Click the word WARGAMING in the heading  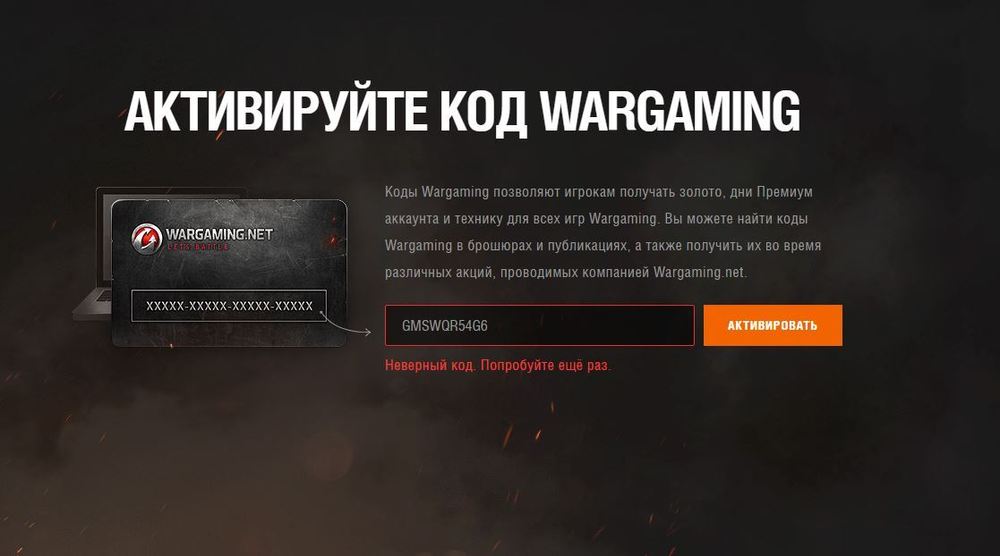pyautogui.click(x=670, y=111)
